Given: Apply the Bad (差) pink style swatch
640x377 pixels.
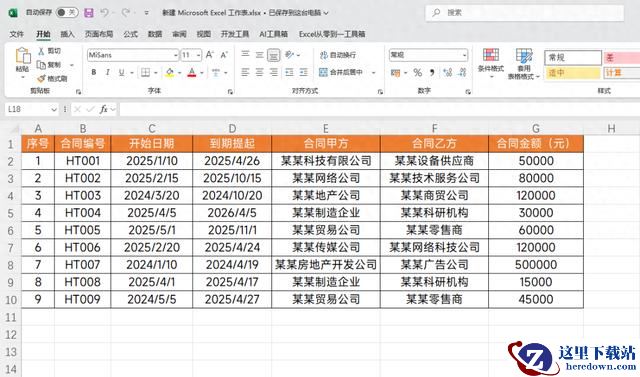Looking at the screenshot, I should (x=622, y=58).
